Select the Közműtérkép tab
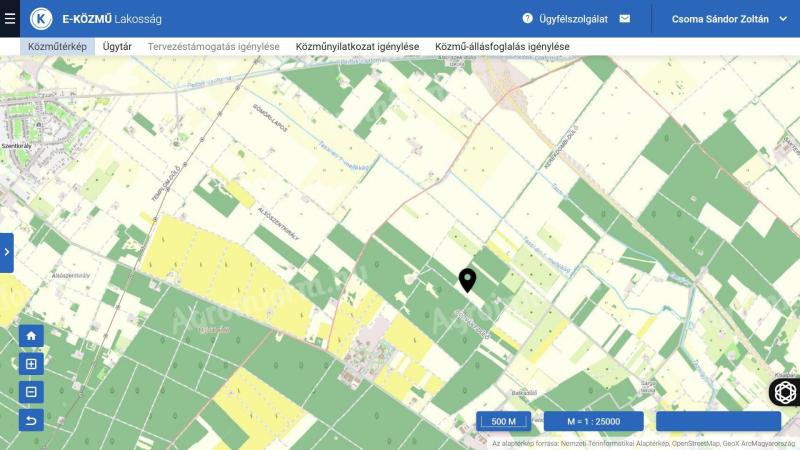 click(57, 46)
